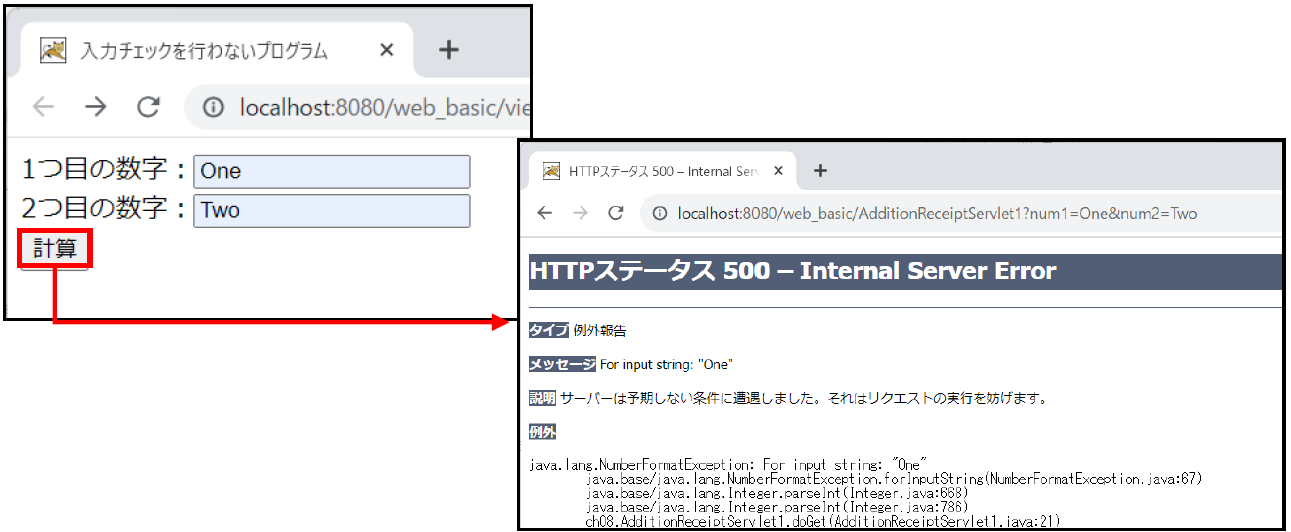
Task: Click the first number field containing One
Action: point(331,171)
